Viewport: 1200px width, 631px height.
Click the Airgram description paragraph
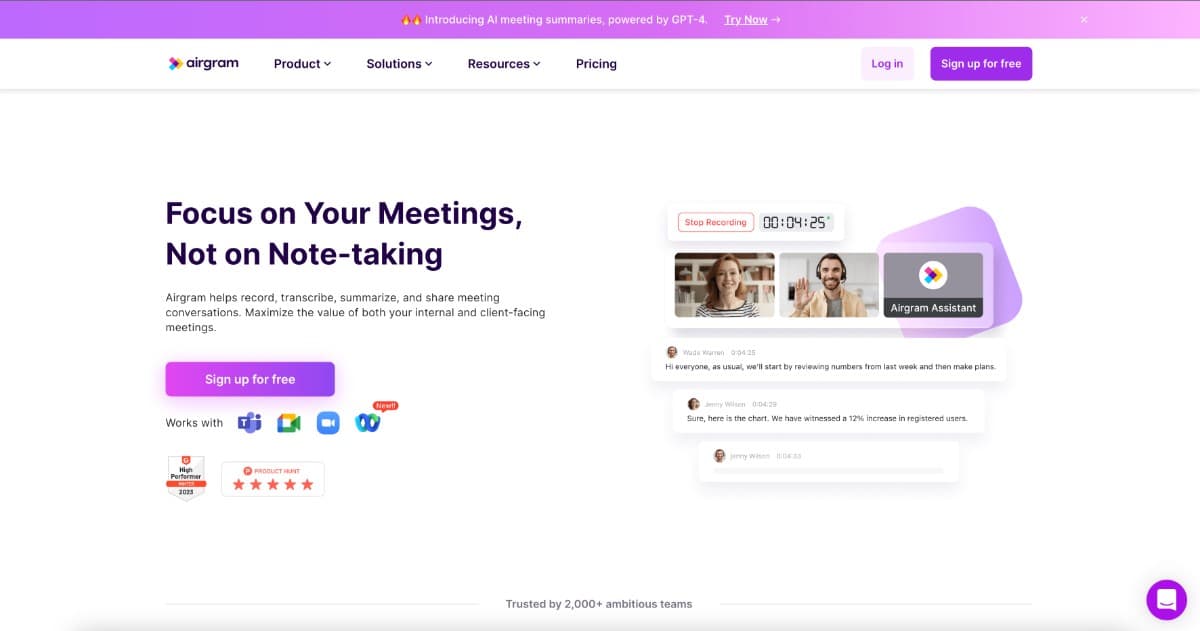pyautogui.click(x=355, y=313)
